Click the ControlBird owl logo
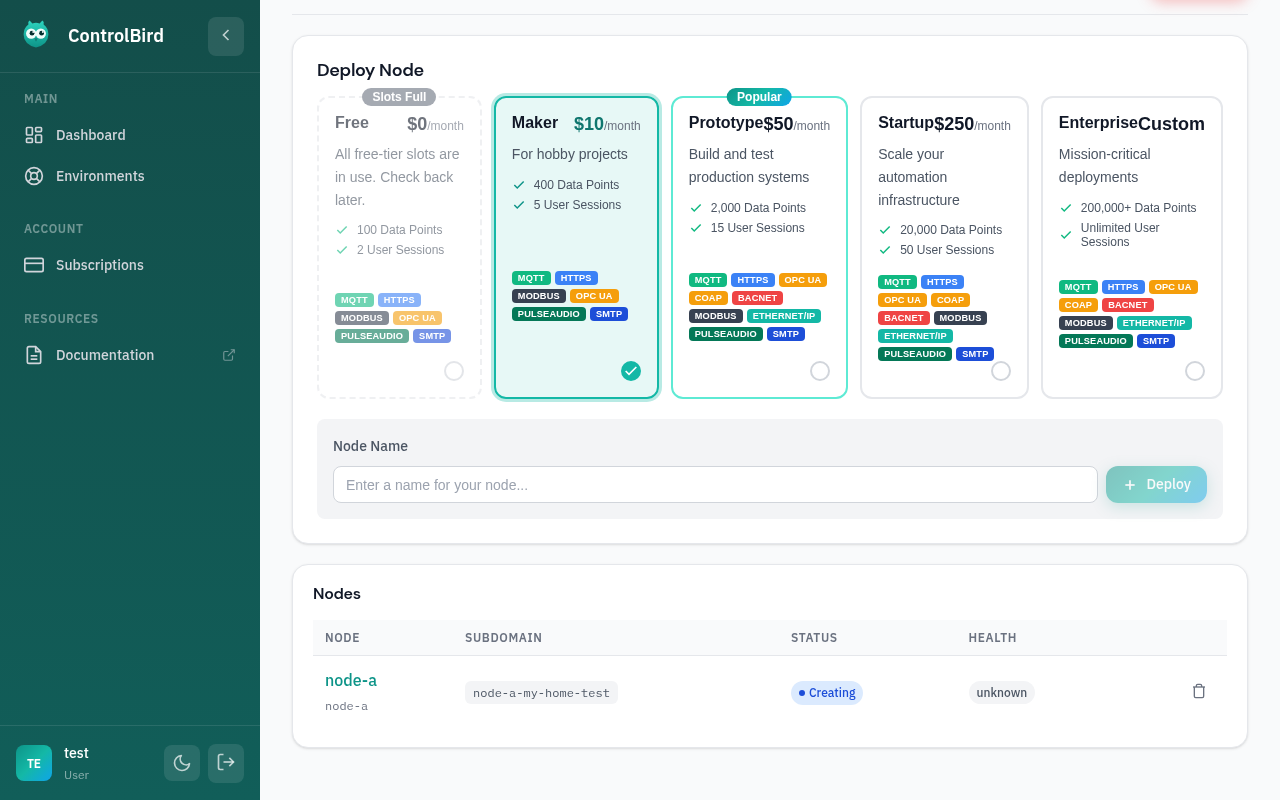This screenshot has width=1280, height=800. tap(36, 34)
